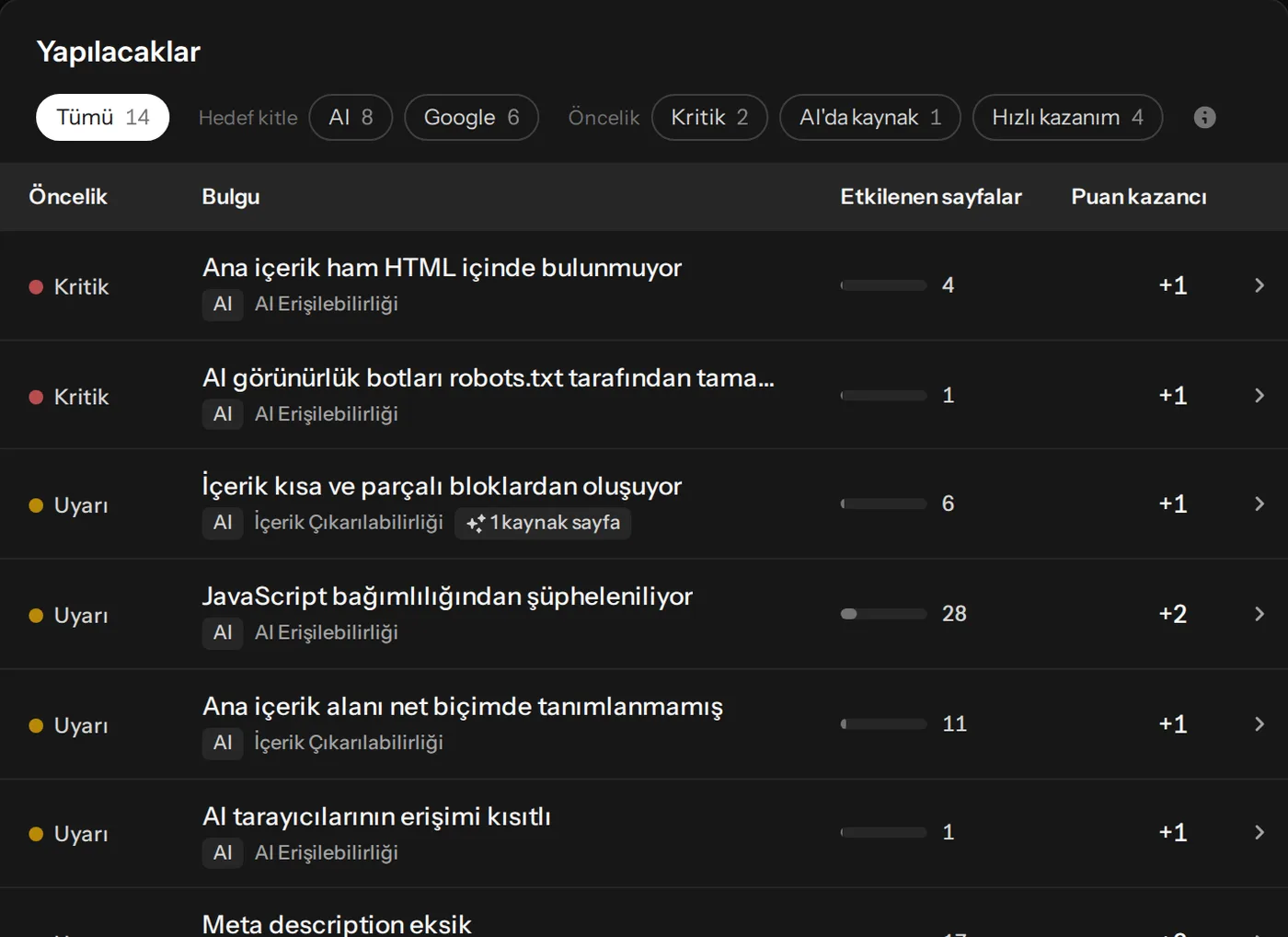Click the AI tag under 'AI tarayıcılarının erişimi kısıtlı'
The width and height of the screenshot is (1288, 937).
223,853
